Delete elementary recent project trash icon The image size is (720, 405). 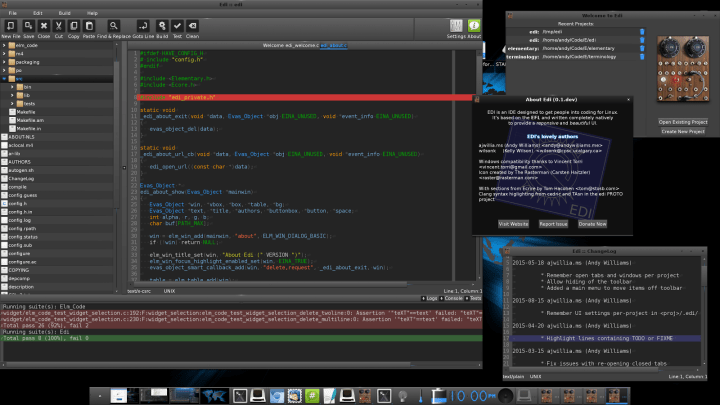(642, 48)
